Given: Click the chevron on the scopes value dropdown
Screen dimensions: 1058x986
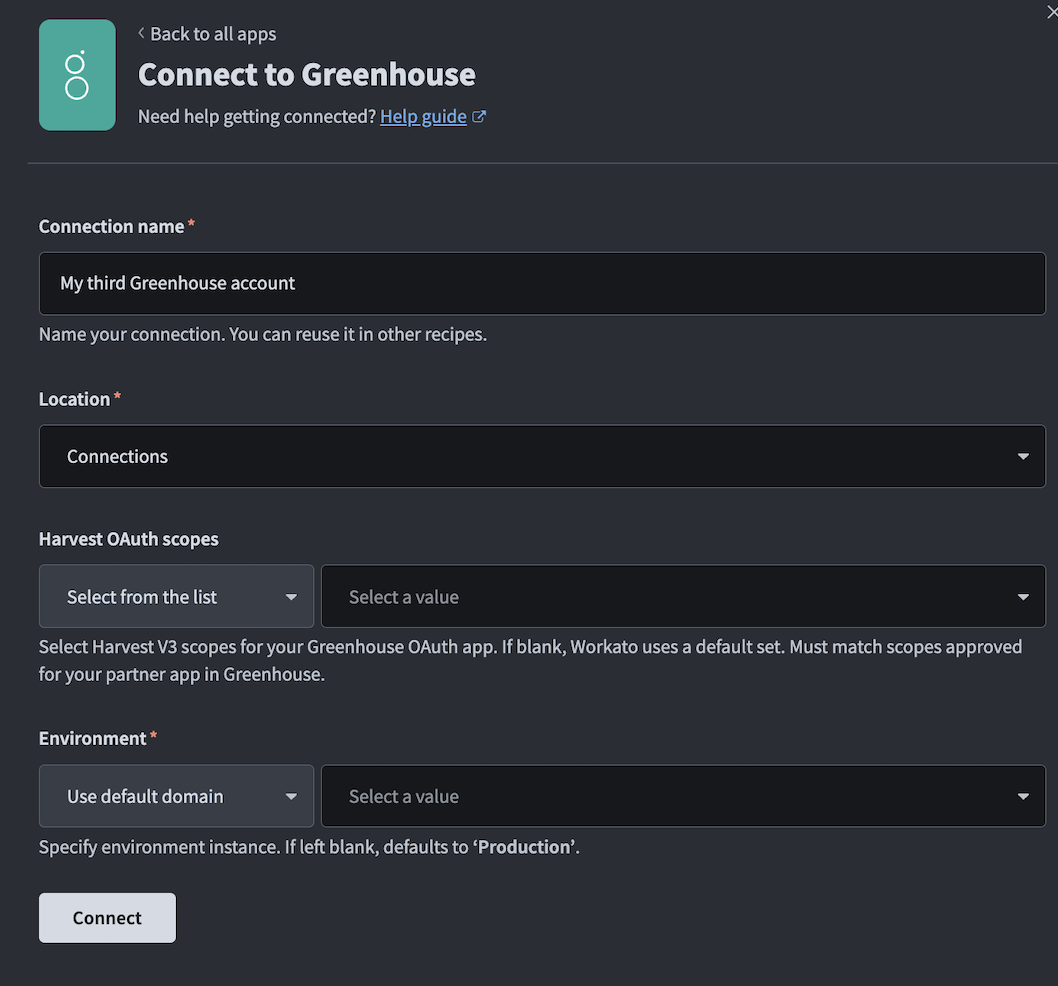Looking at the screenshot, I should click(1022, 596).
